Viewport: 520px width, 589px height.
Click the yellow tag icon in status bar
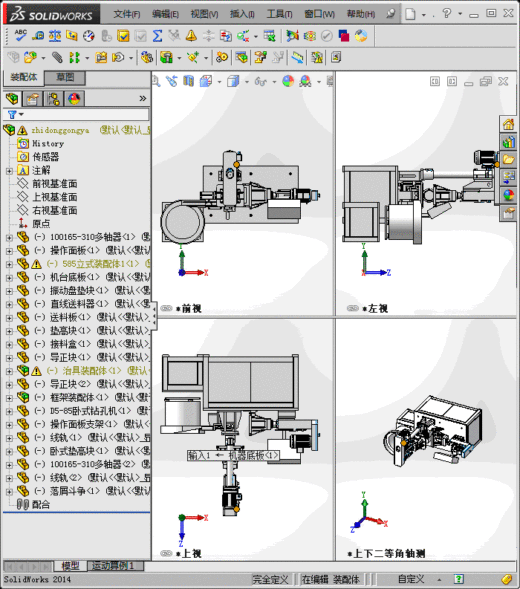tap(506, 579)
